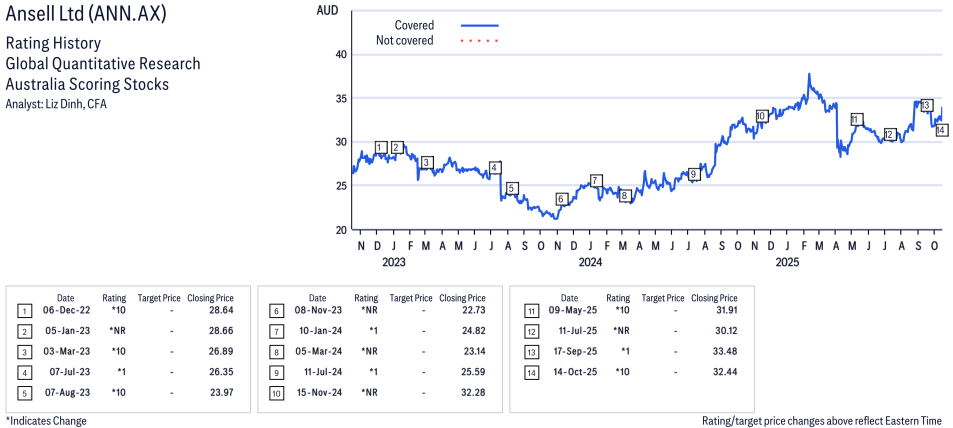Click rating marker 1 on the price chart

click(x=380, y=148)
